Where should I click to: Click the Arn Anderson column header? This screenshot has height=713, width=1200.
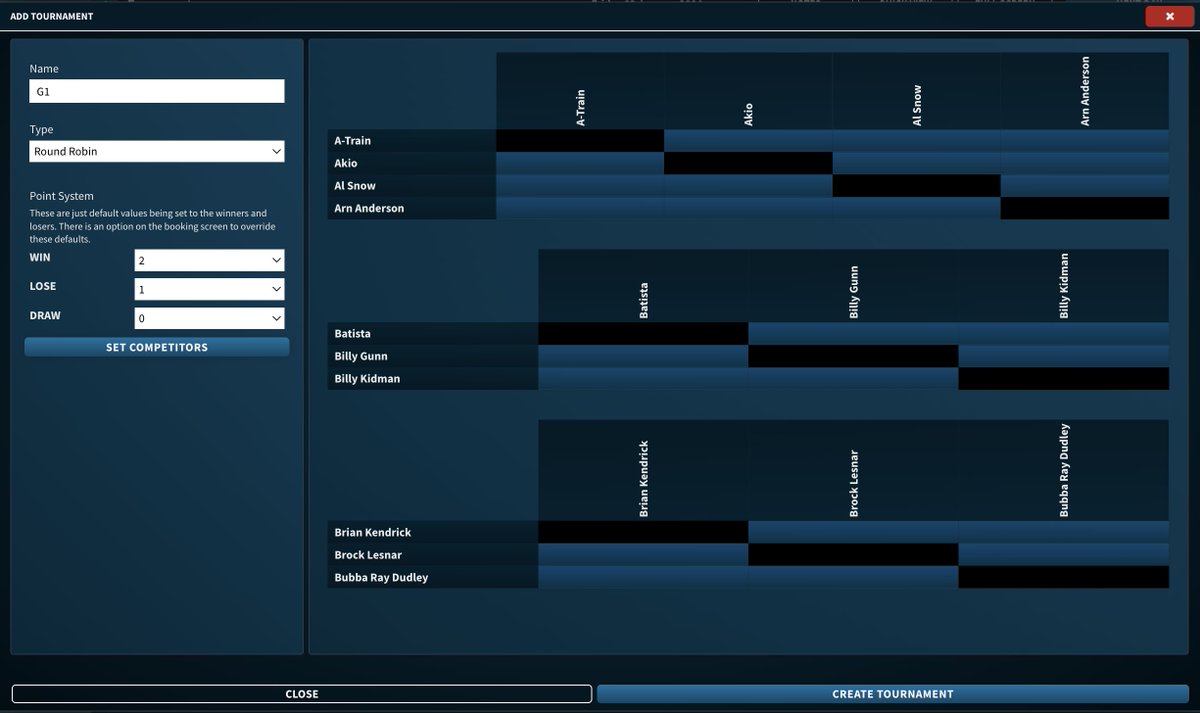tap(1085, 91)
